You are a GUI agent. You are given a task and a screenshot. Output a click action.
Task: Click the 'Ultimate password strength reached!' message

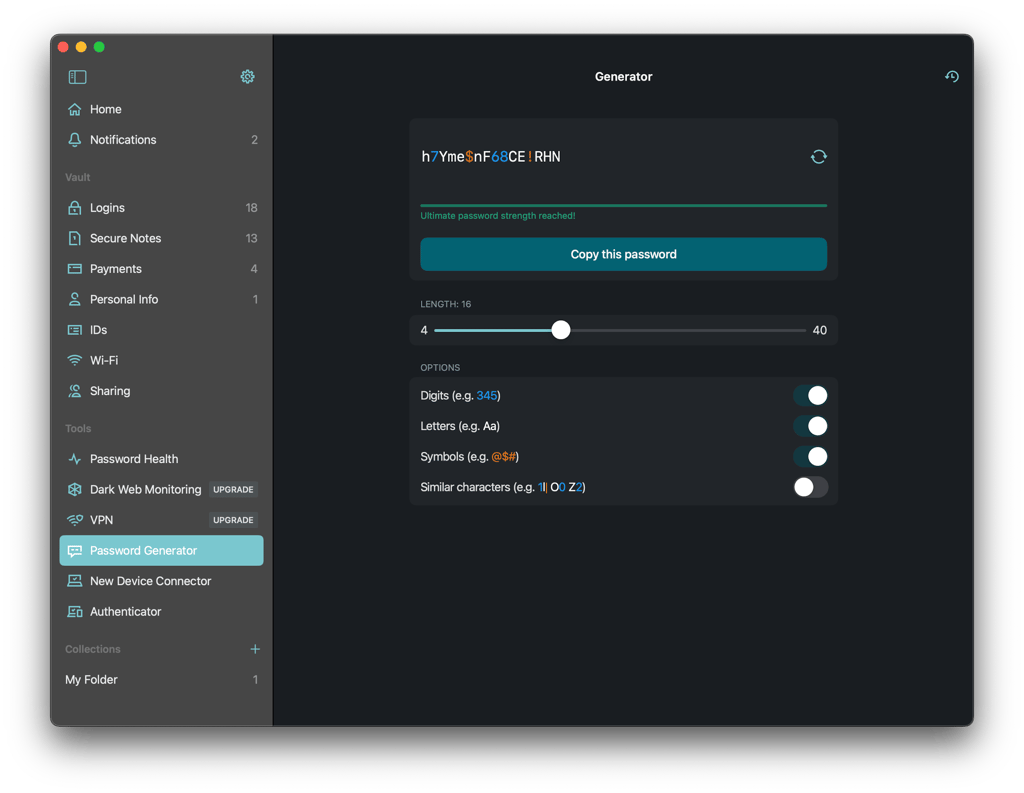pyautogui.click(x=498, y=216)
